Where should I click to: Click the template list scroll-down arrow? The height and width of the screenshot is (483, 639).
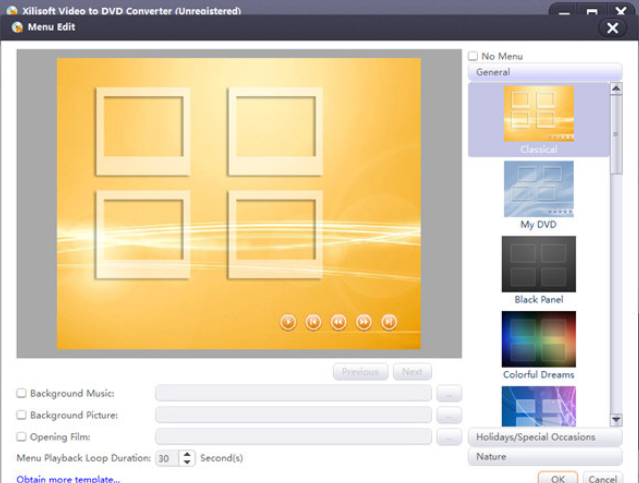tap(616, 419)
